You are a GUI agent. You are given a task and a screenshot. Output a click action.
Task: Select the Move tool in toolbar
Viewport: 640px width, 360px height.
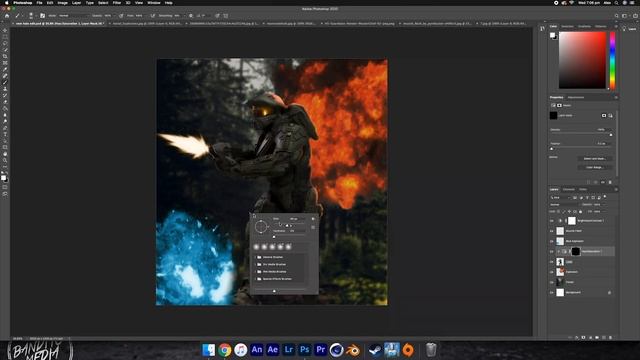pyautogui.click(x=5, y=30)
